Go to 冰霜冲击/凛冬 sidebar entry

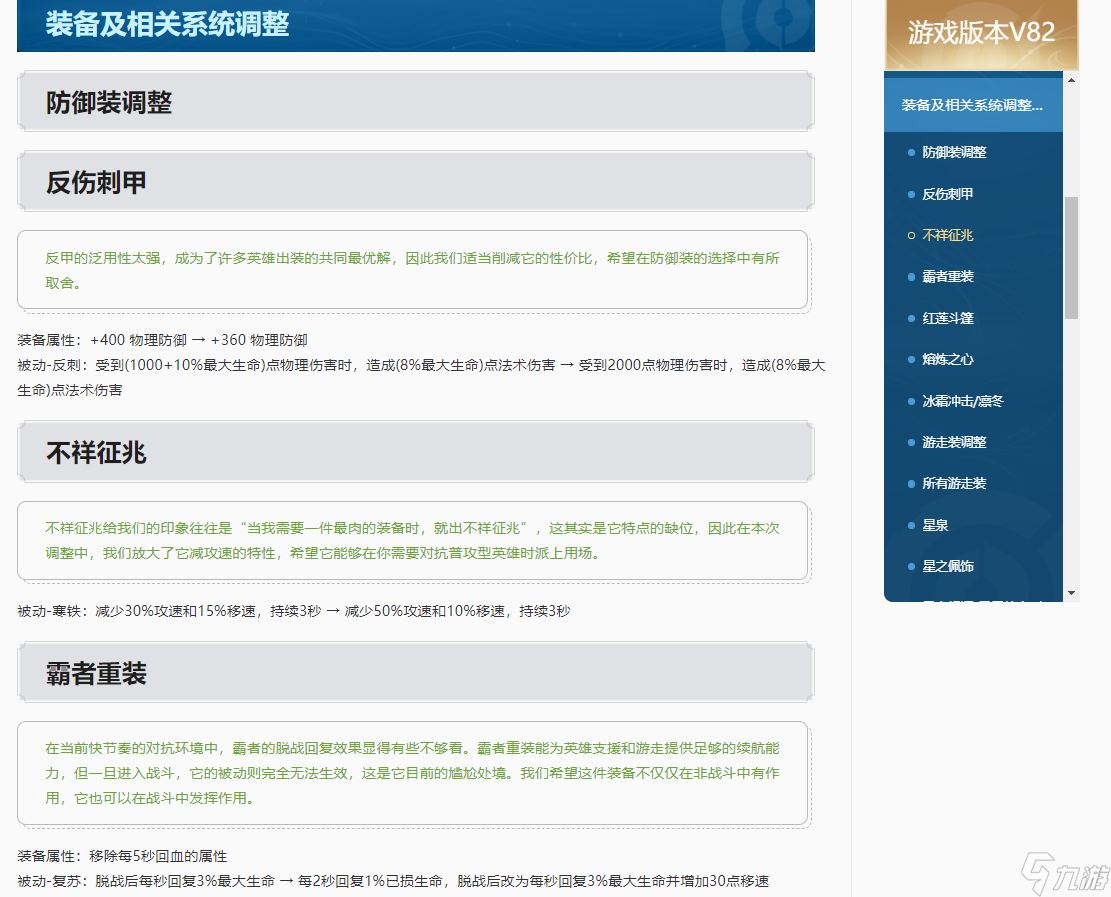coord(962,401)
